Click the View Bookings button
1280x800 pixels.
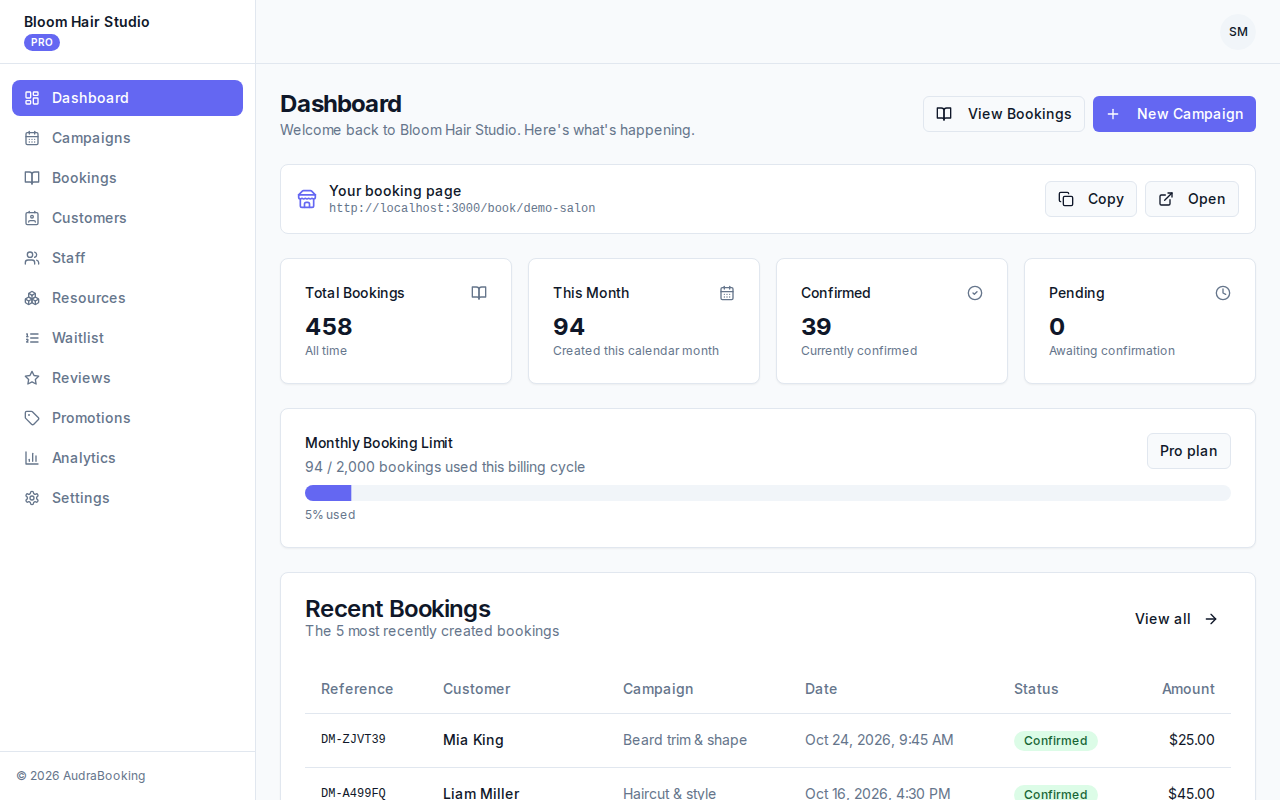click(x=1004, y=114)
